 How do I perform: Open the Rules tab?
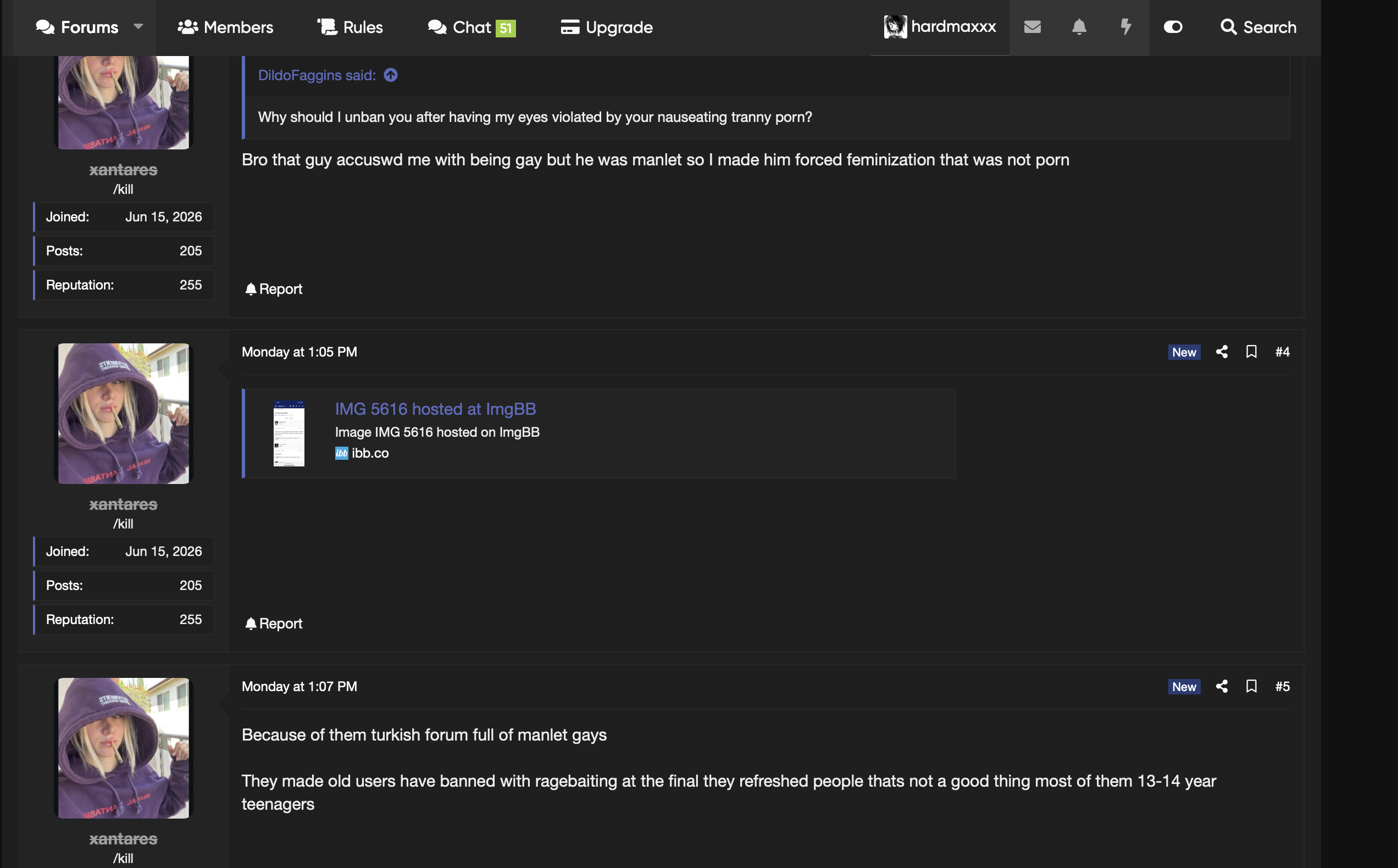coord(350,27)
